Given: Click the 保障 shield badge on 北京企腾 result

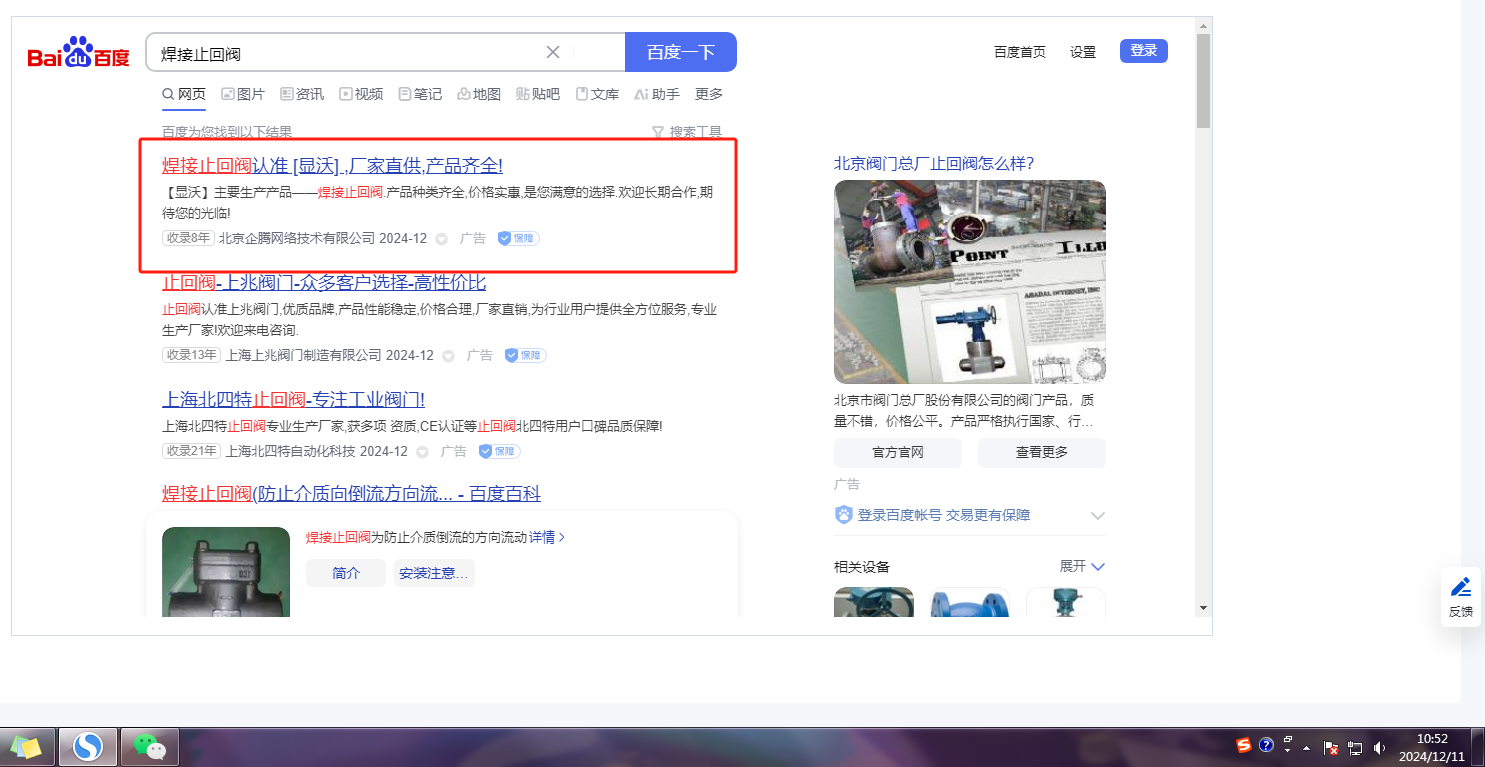Looking at the screenshot, I should click(519, 238).
